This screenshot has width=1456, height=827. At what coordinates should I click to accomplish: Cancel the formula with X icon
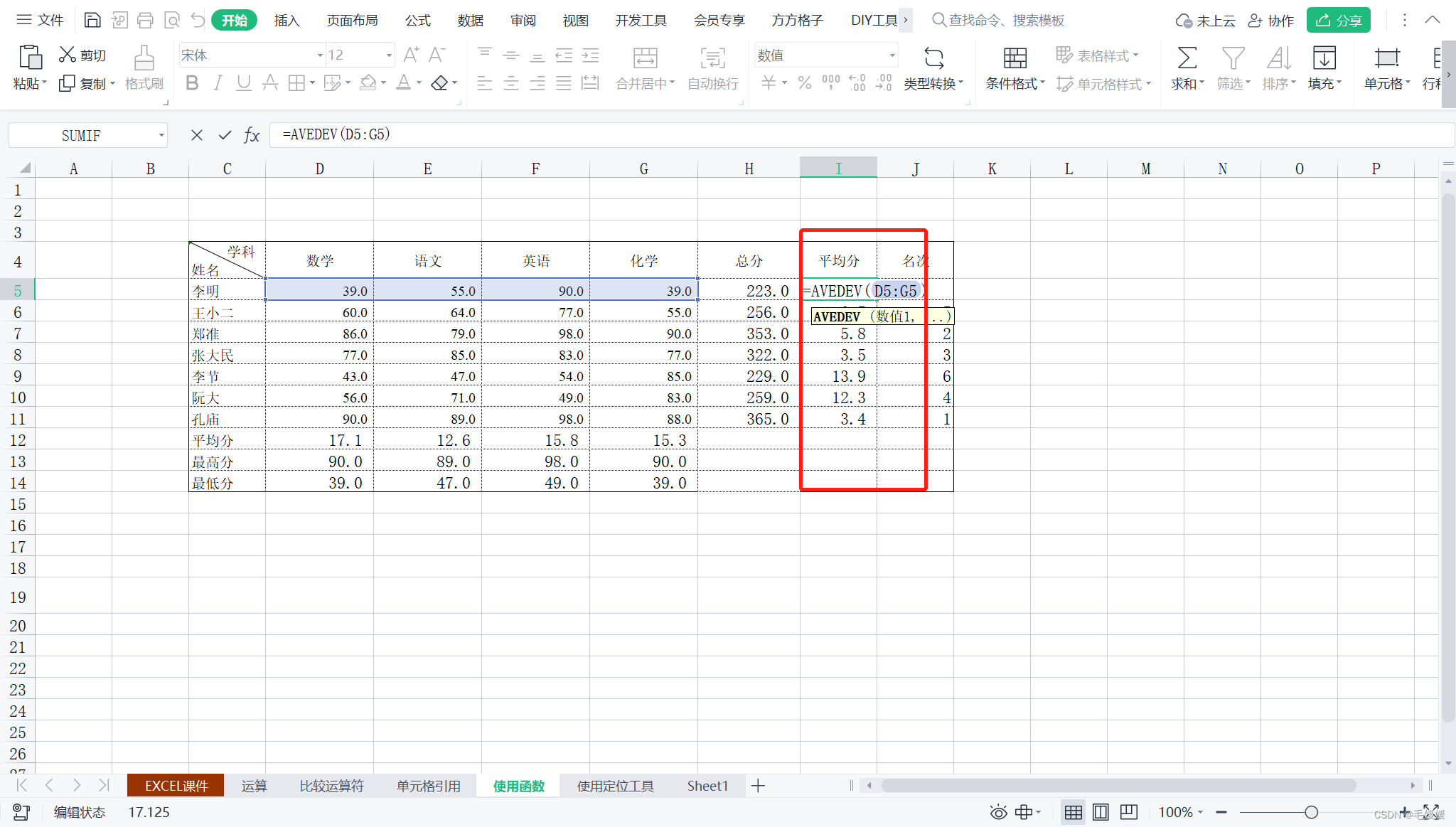pos(197,135)
